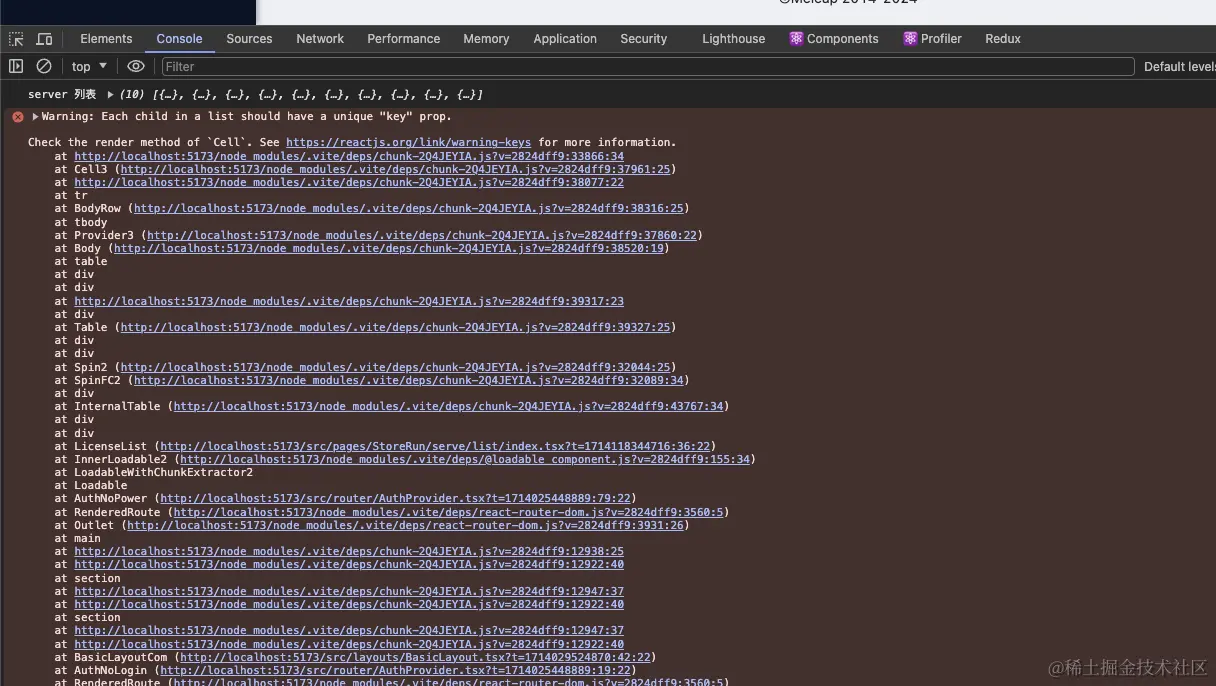Open the AuthNoPower AuthProvider.tsx link

pyautogui.click(x=395, y=498)
